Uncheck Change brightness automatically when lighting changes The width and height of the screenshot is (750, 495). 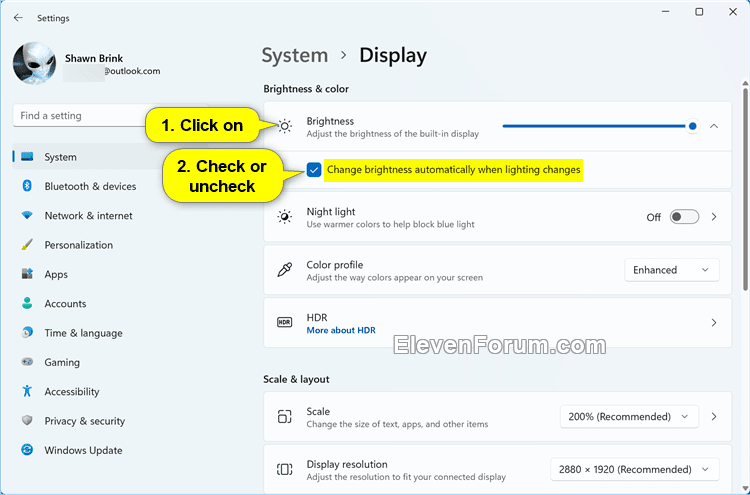click(x=314, y=170)
